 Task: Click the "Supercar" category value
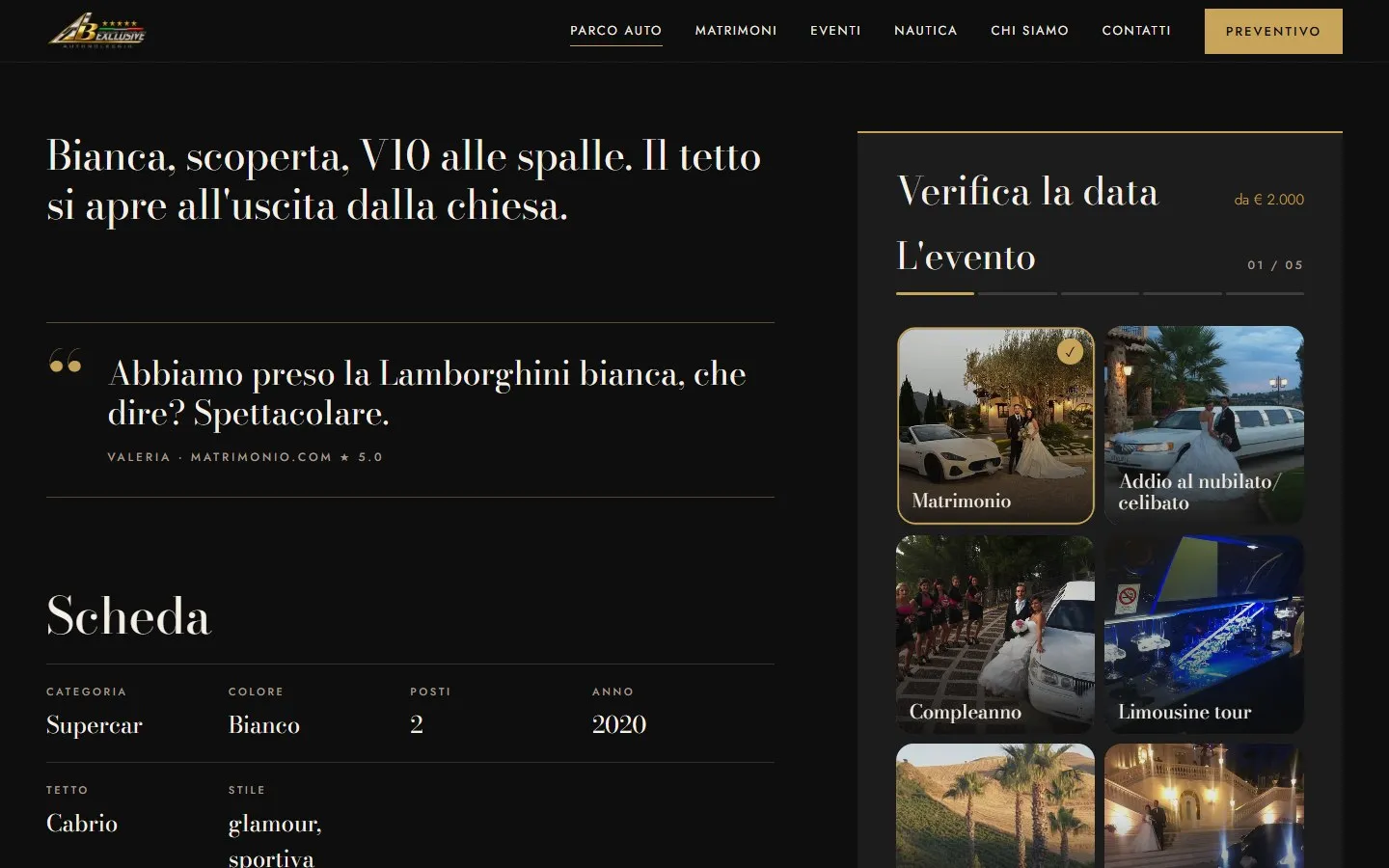click(x=95, y=724)
